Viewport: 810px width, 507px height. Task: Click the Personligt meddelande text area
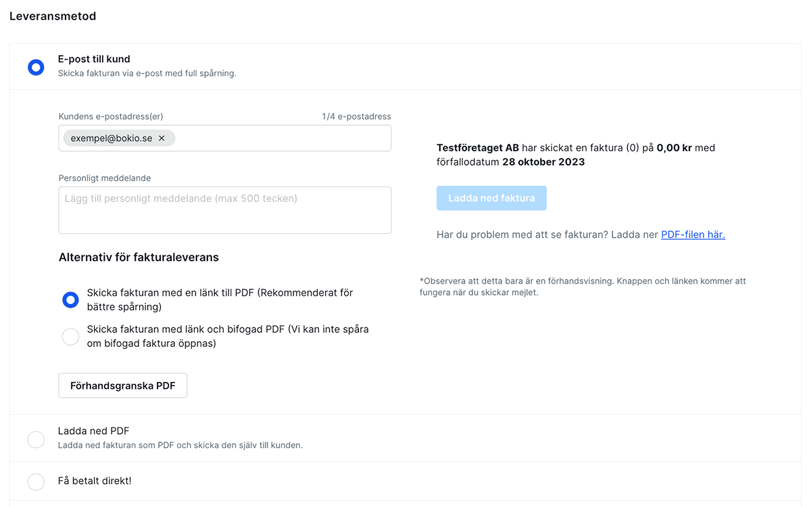click(225, 210)
